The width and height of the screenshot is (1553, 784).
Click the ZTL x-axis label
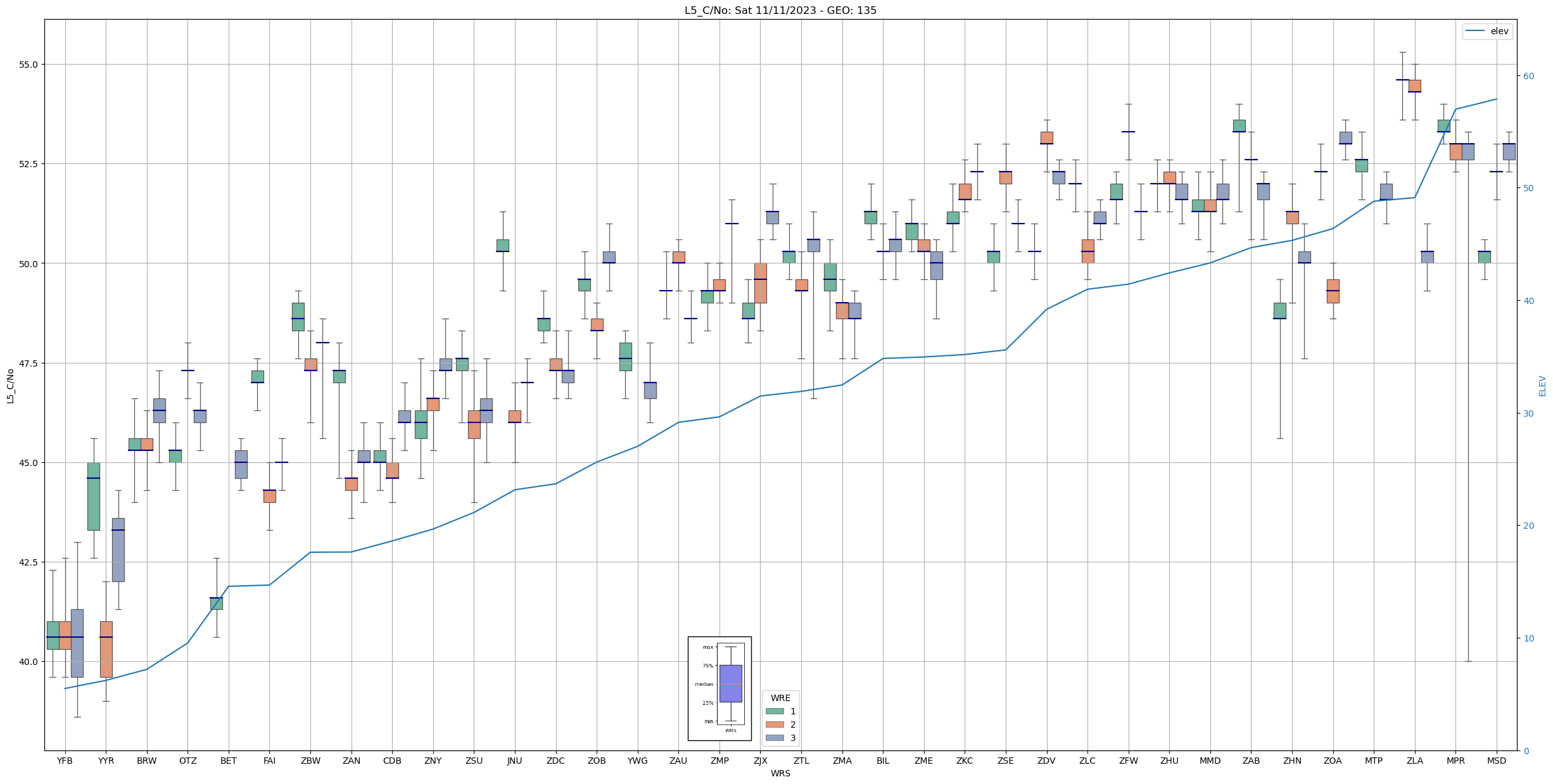point(801,761)
